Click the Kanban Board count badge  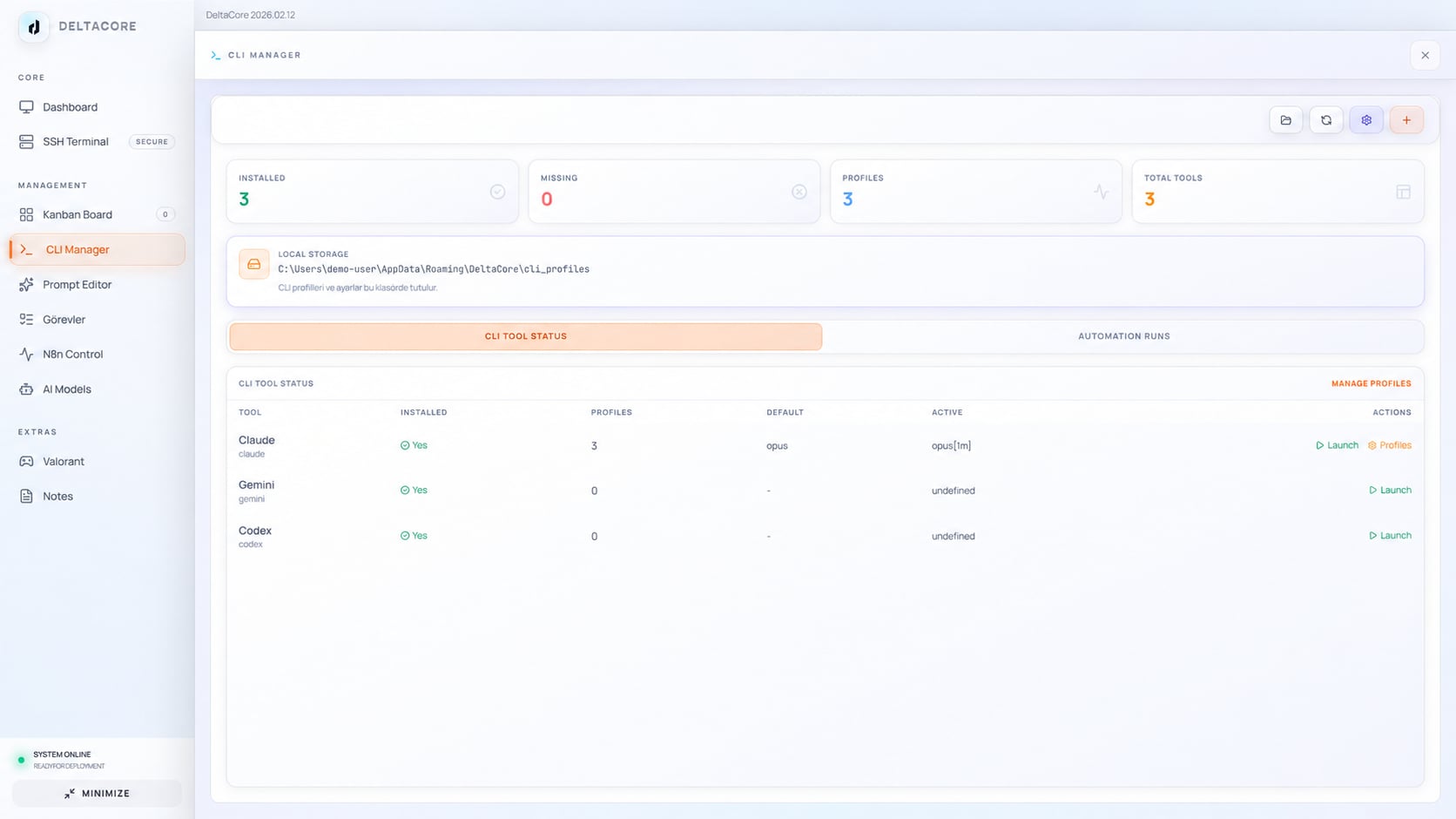(x=165, y=214)
